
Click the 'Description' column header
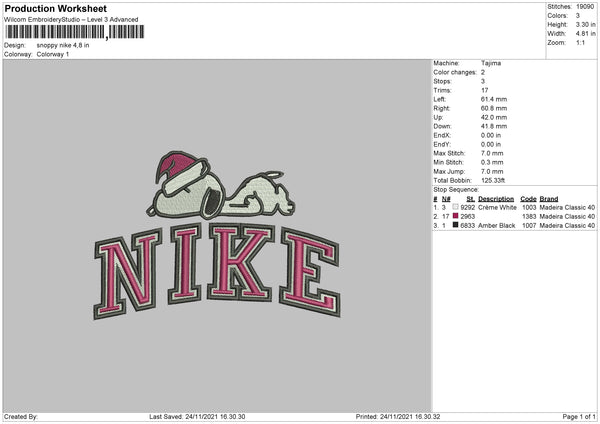(496, 199)
